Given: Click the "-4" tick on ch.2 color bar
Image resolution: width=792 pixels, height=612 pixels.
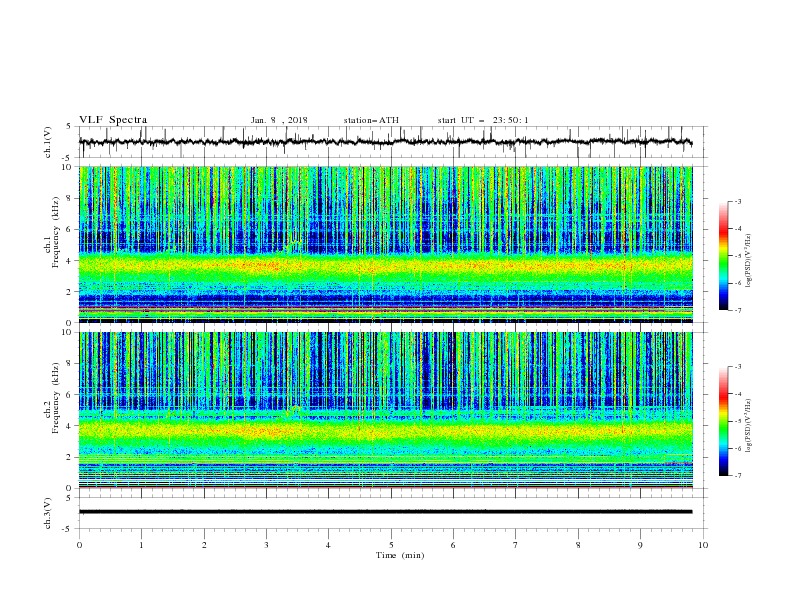Looking at the screenshot, I should [737, 394].
